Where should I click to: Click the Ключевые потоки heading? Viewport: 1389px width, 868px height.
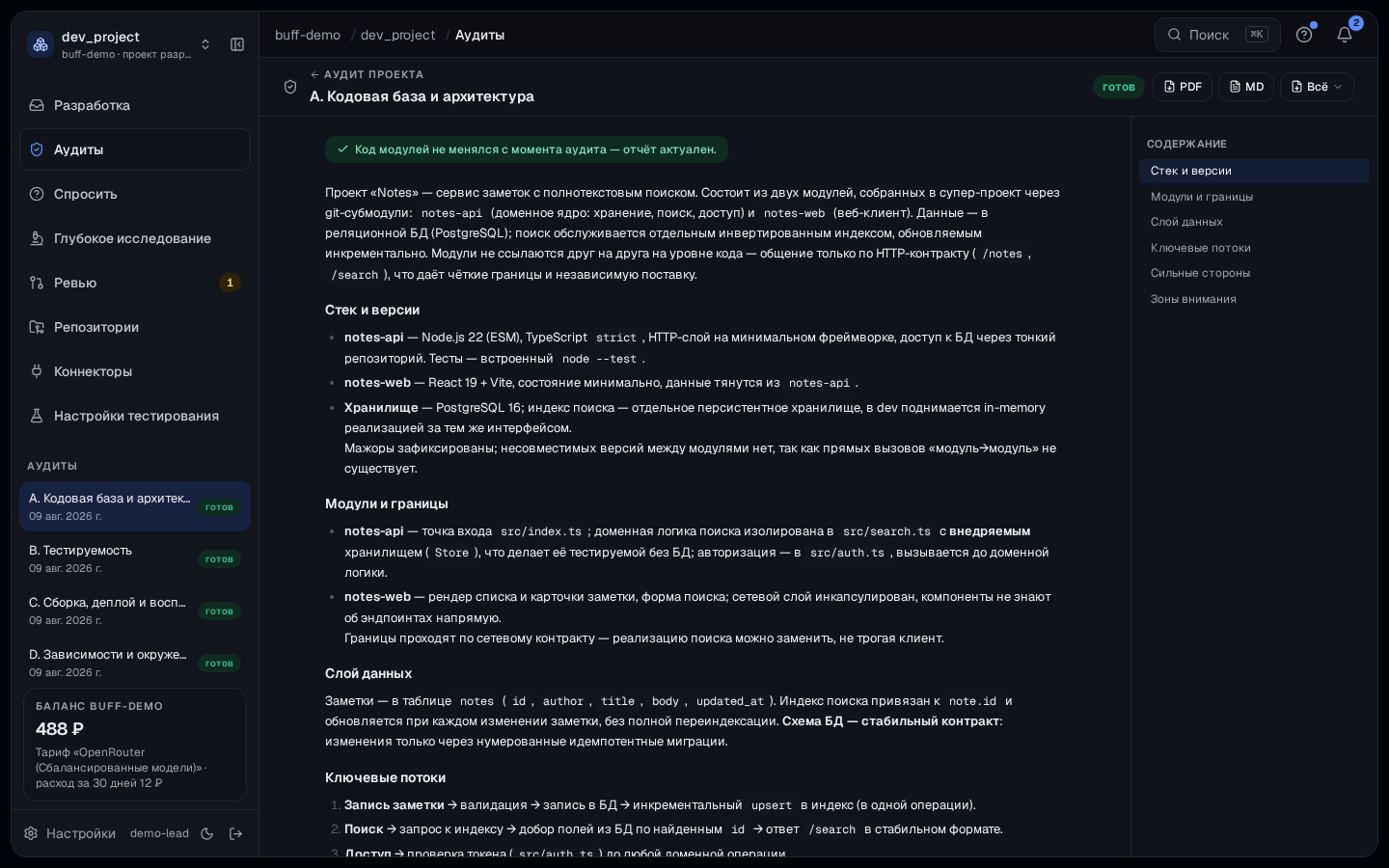coord(386,777)
